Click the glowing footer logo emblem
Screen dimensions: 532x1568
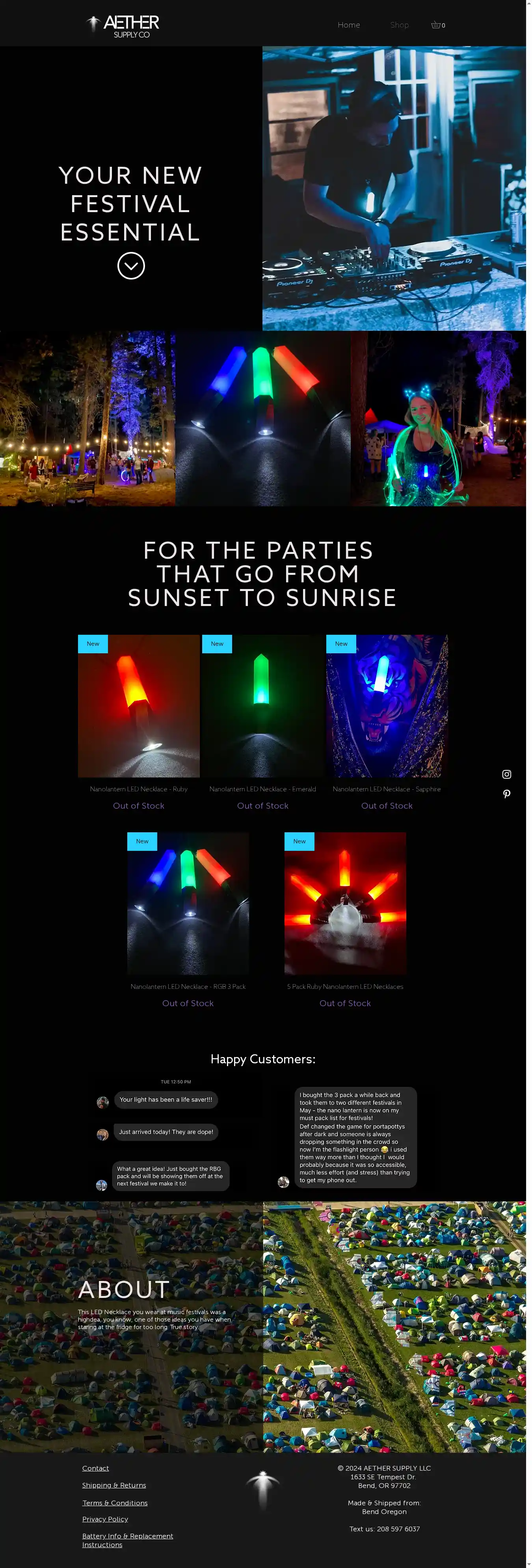(x=263, y=1490)
